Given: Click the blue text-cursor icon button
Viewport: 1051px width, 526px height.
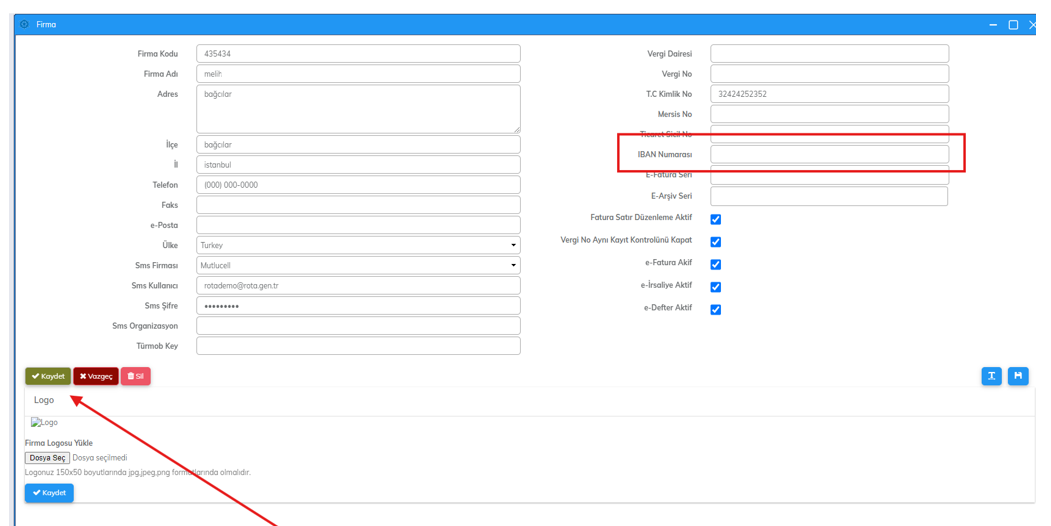Looking at the screenshot, I should tap(991, 376).
